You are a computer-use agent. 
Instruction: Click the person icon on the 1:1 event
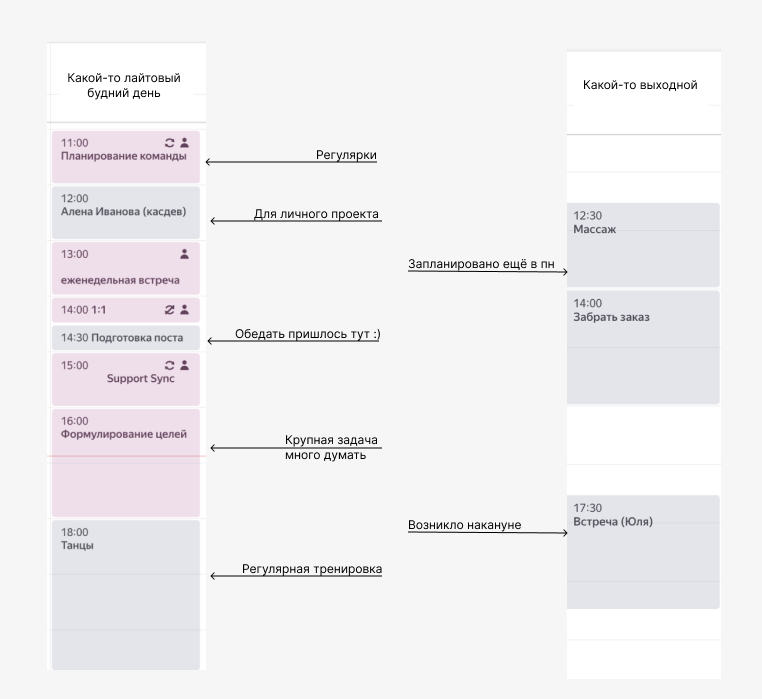pyautogui.click(x=184, y=310)
